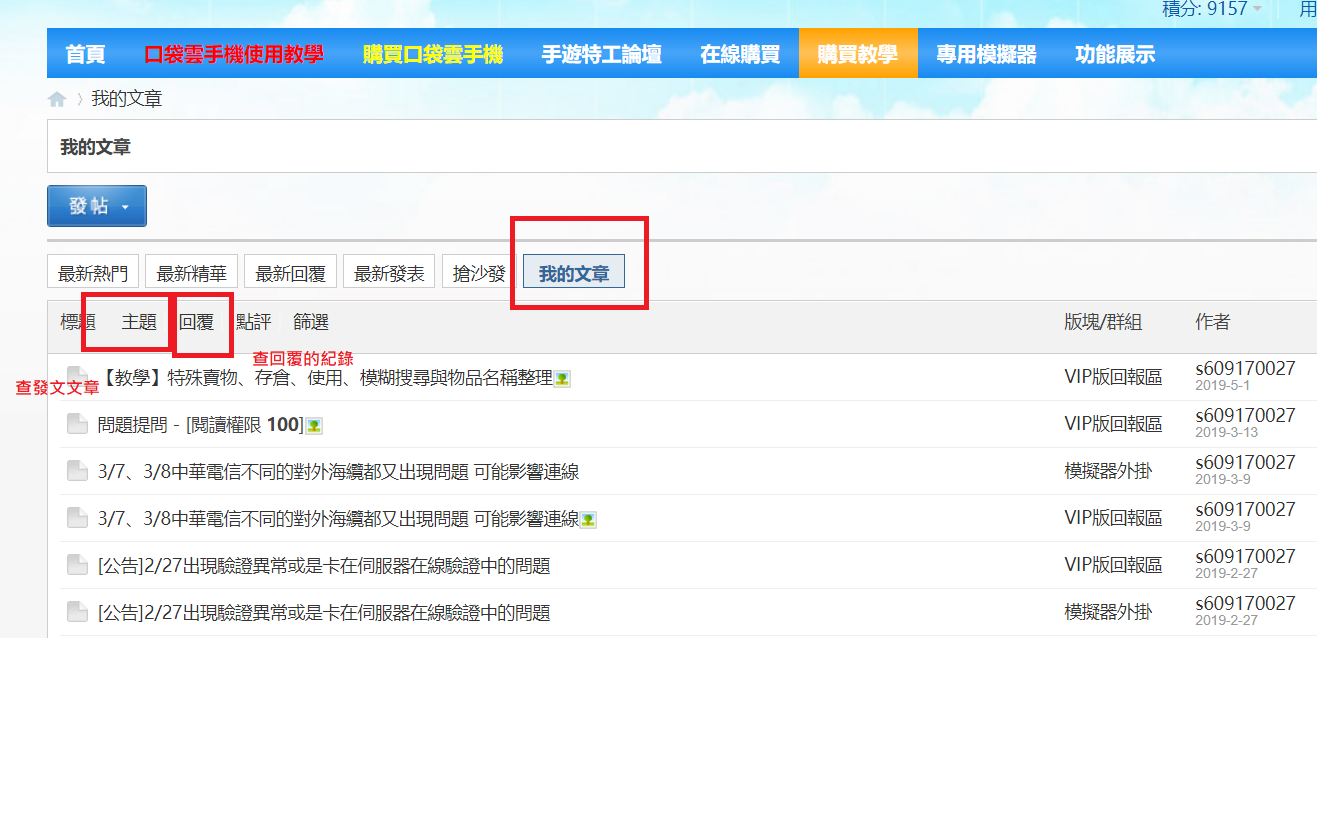
Task: Open 購買教學 in navigation bar
Action: [x=857, y=54]
